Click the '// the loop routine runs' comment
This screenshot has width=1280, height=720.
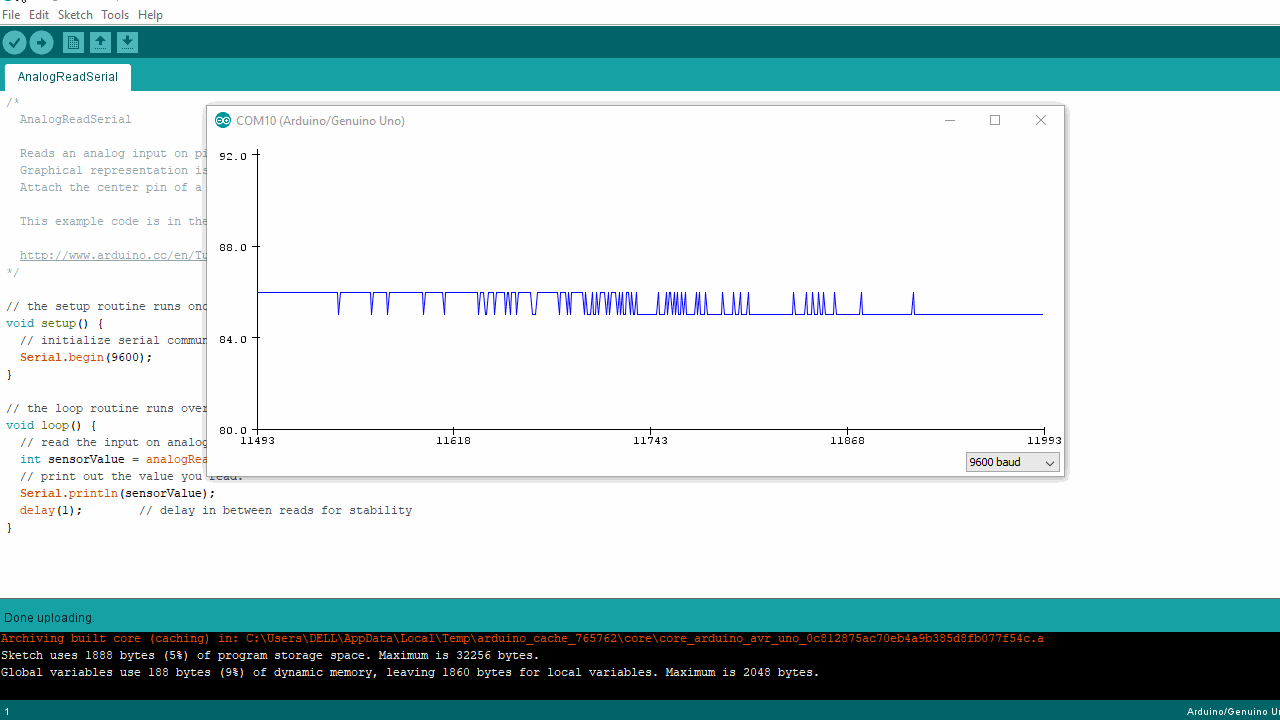pos(106,408)
